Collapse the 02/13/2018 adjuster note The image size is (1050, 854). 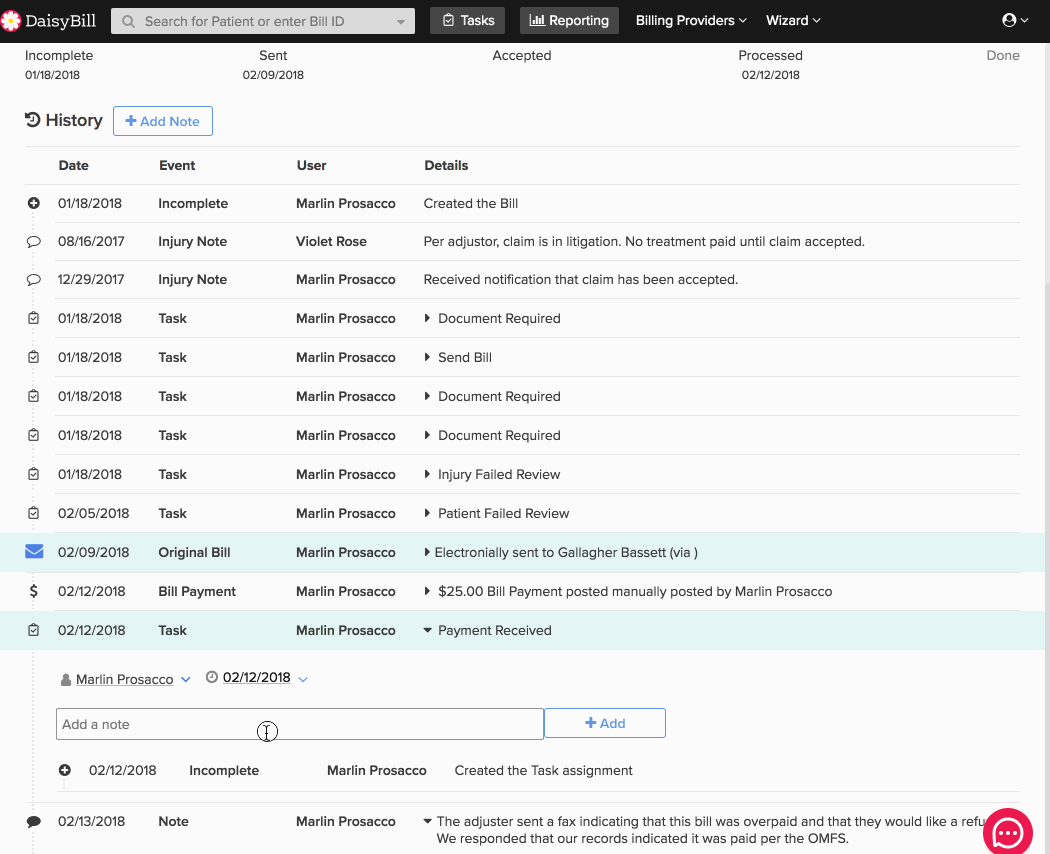[427, 821]
